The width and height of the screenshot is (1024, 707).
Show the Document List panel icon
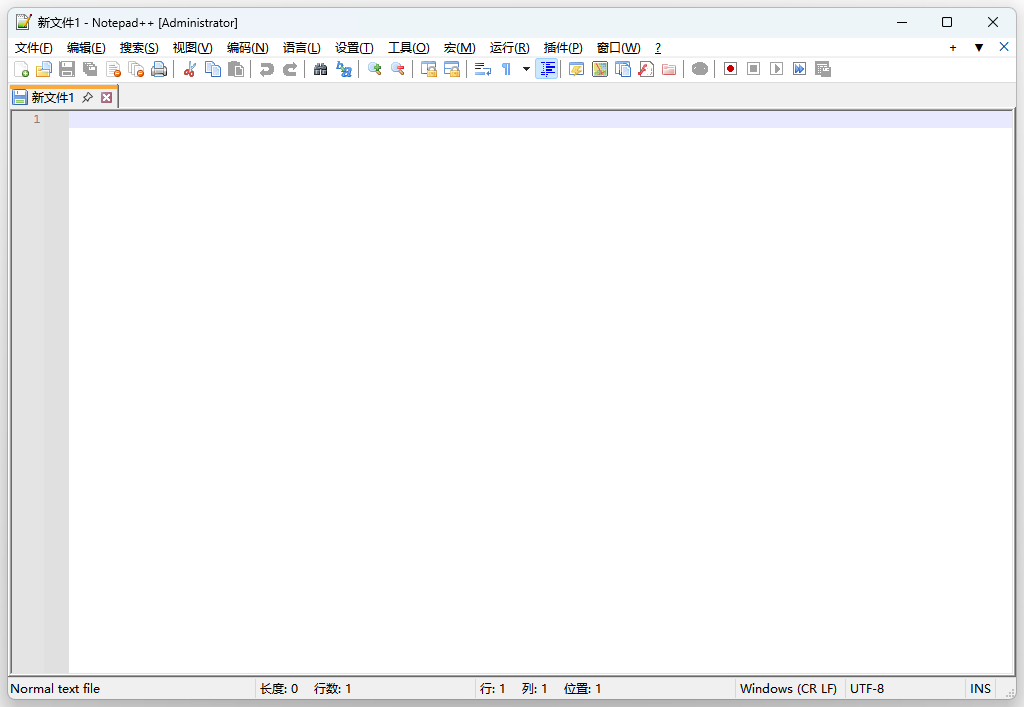[x=622, y=69]
